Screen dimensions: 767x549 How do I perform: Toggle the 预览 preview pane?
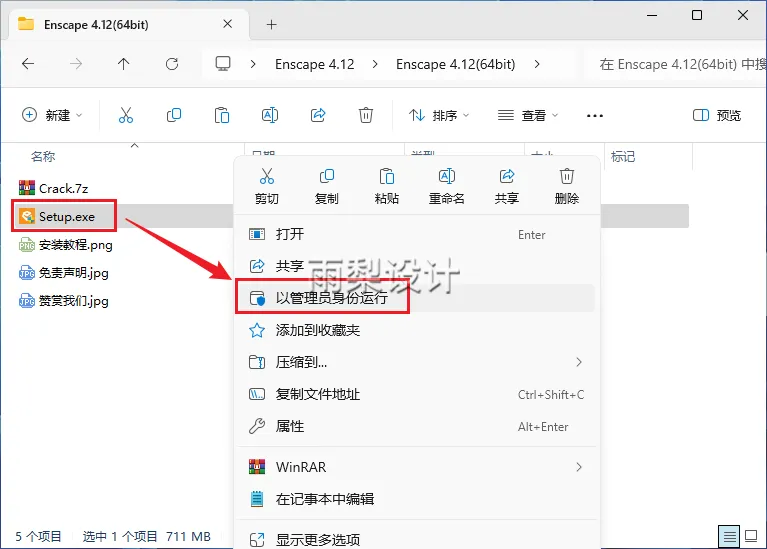click(717, 115)
